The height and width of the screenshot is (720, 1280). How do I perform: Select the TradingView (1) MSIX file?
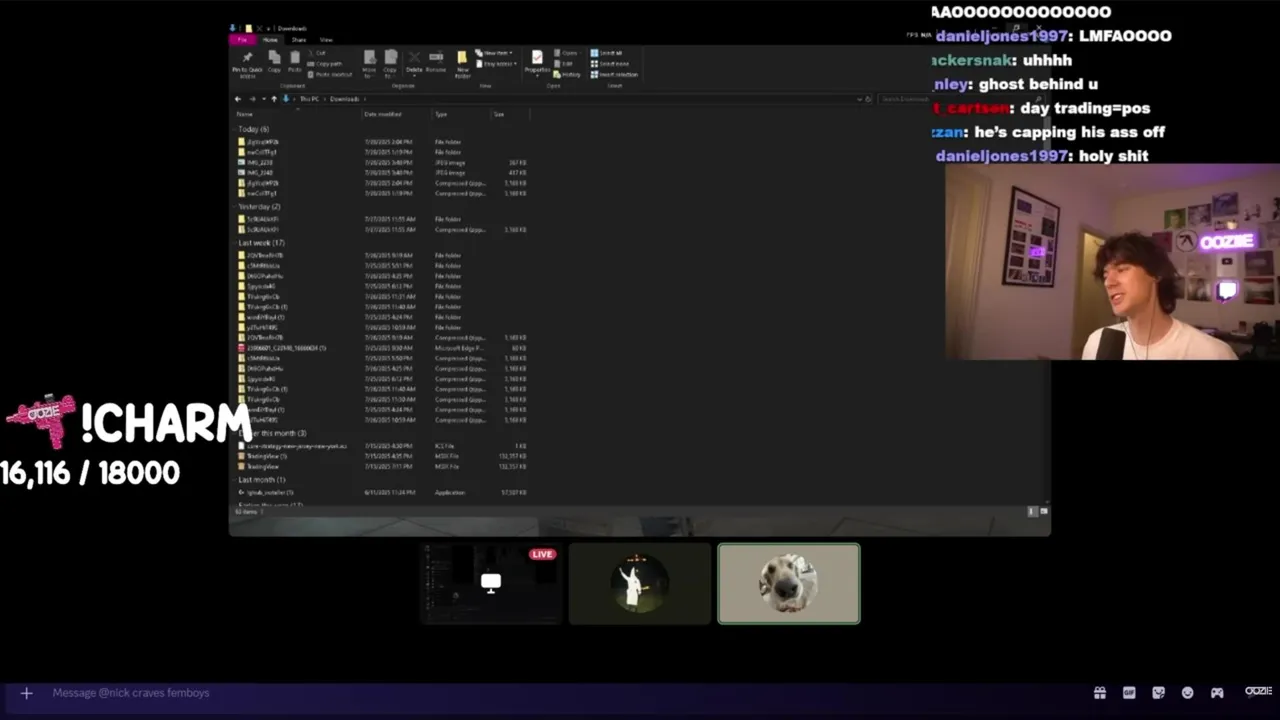coord(382,456)
